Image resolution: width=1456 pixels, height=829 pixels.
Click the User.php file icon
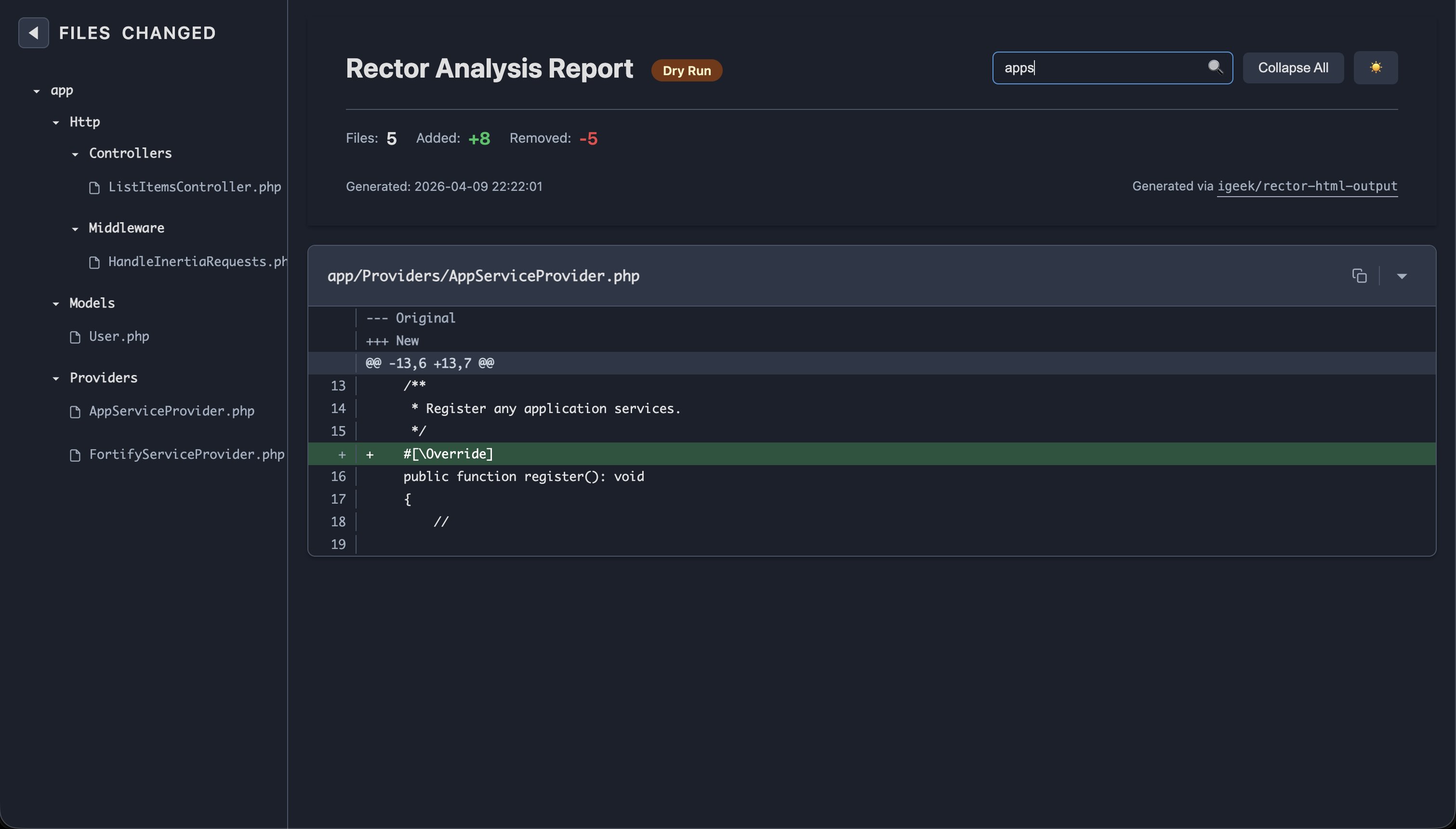[x=75, y=337]
